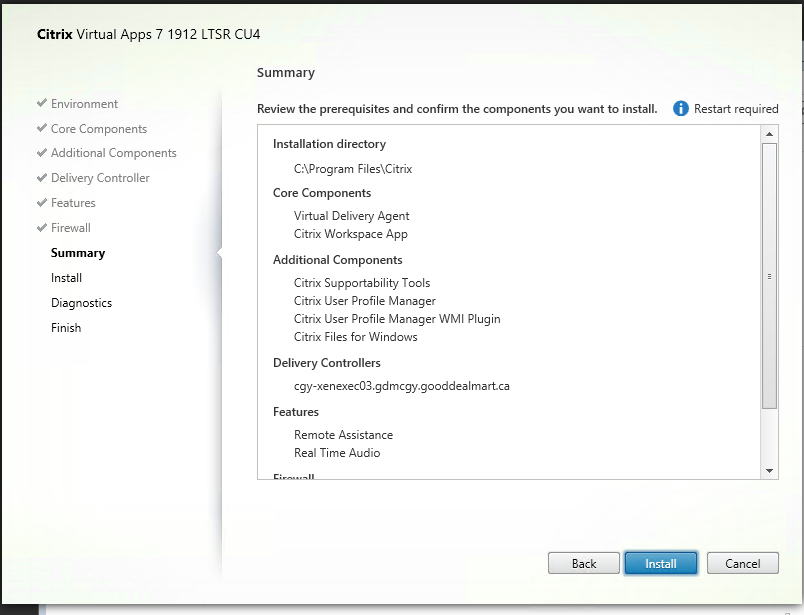Click the Citrix User Profile Manager WMI Plugin entry

(x=397, y=319)
